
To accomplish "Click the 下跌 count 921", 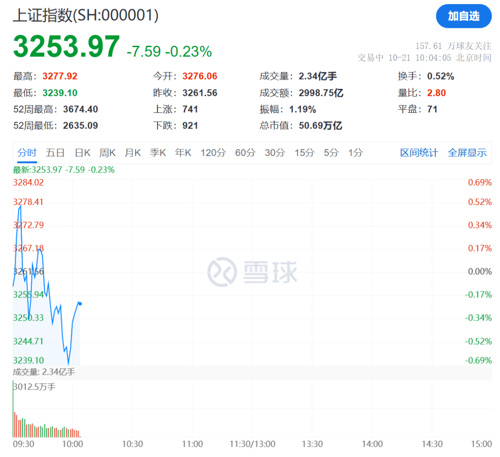I will (x=190, y=126).
